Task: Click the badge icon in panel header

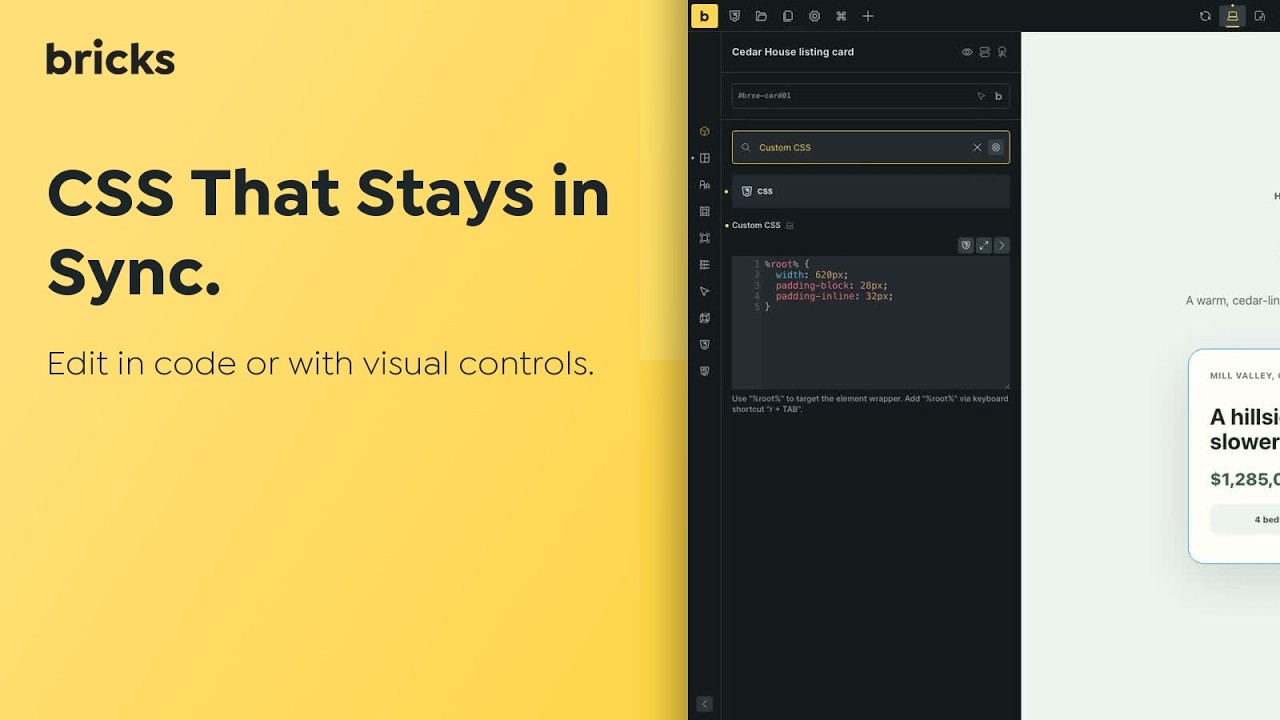Action: click(x=1002, y=52)
